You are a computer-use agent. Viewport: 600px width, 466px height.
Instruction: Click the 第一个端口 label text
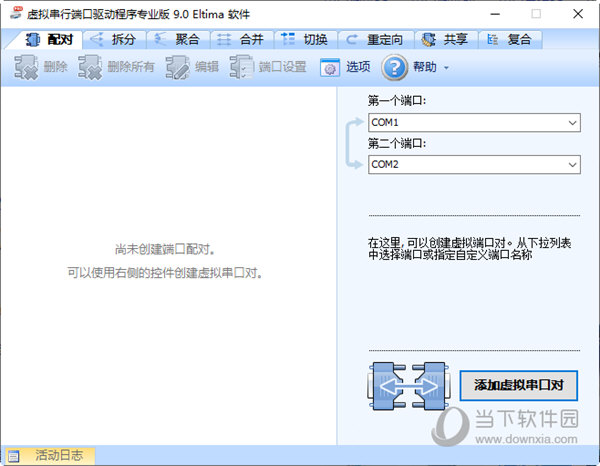pyautogui.click(x=397, y=101)
